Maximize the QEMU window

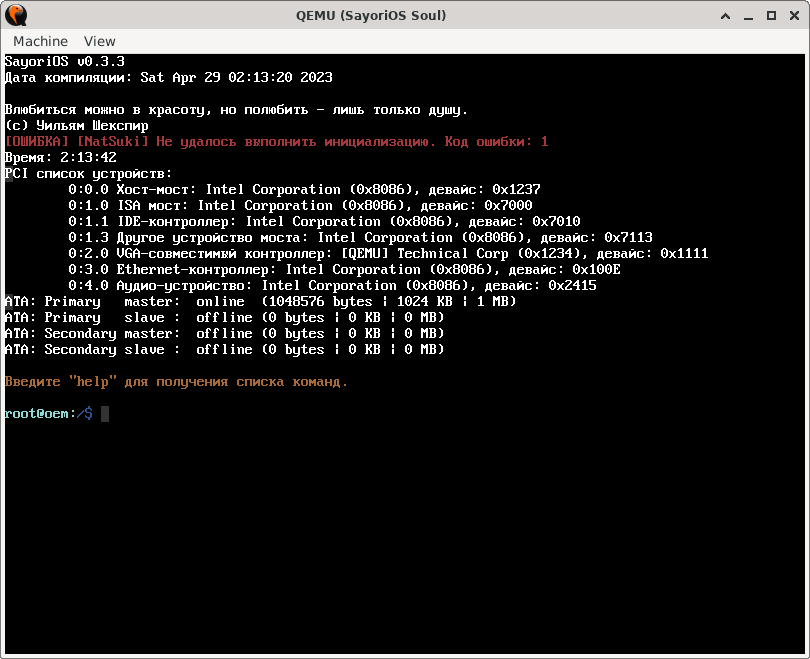pos(770,15)
